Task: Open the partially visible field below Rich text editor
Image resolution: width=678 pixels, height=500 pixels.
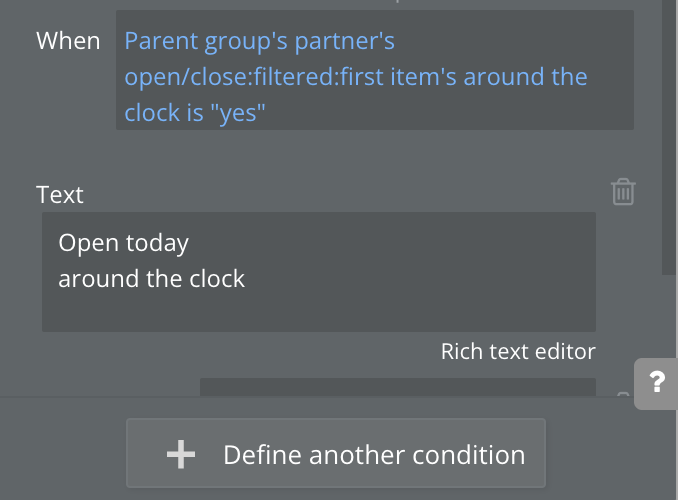Action: pos(398,387)
